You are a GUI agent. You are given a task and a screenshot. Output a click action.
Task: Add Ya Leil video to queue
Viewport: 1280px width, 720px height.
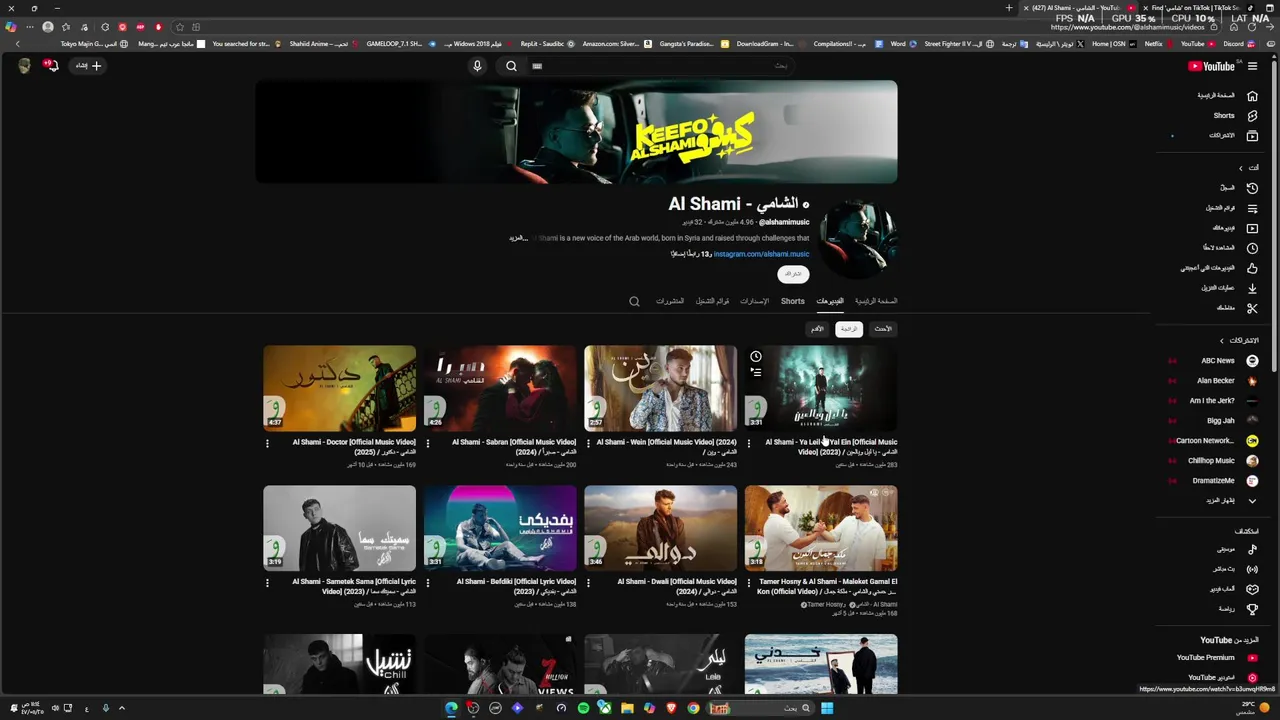coord(756,373)
